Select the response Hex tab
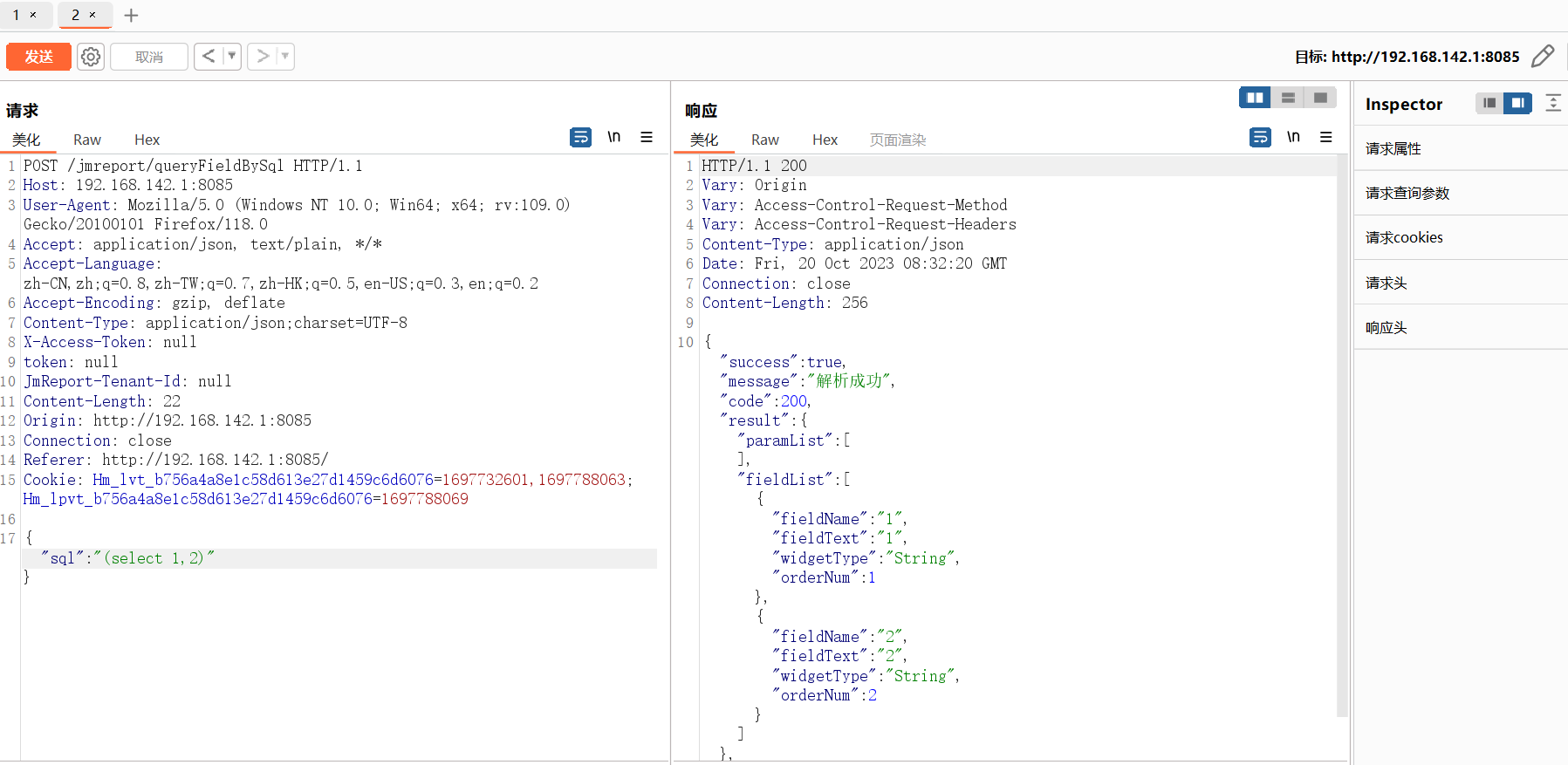The height and width of the screenshot is (765, 1568). coord(825,140)
